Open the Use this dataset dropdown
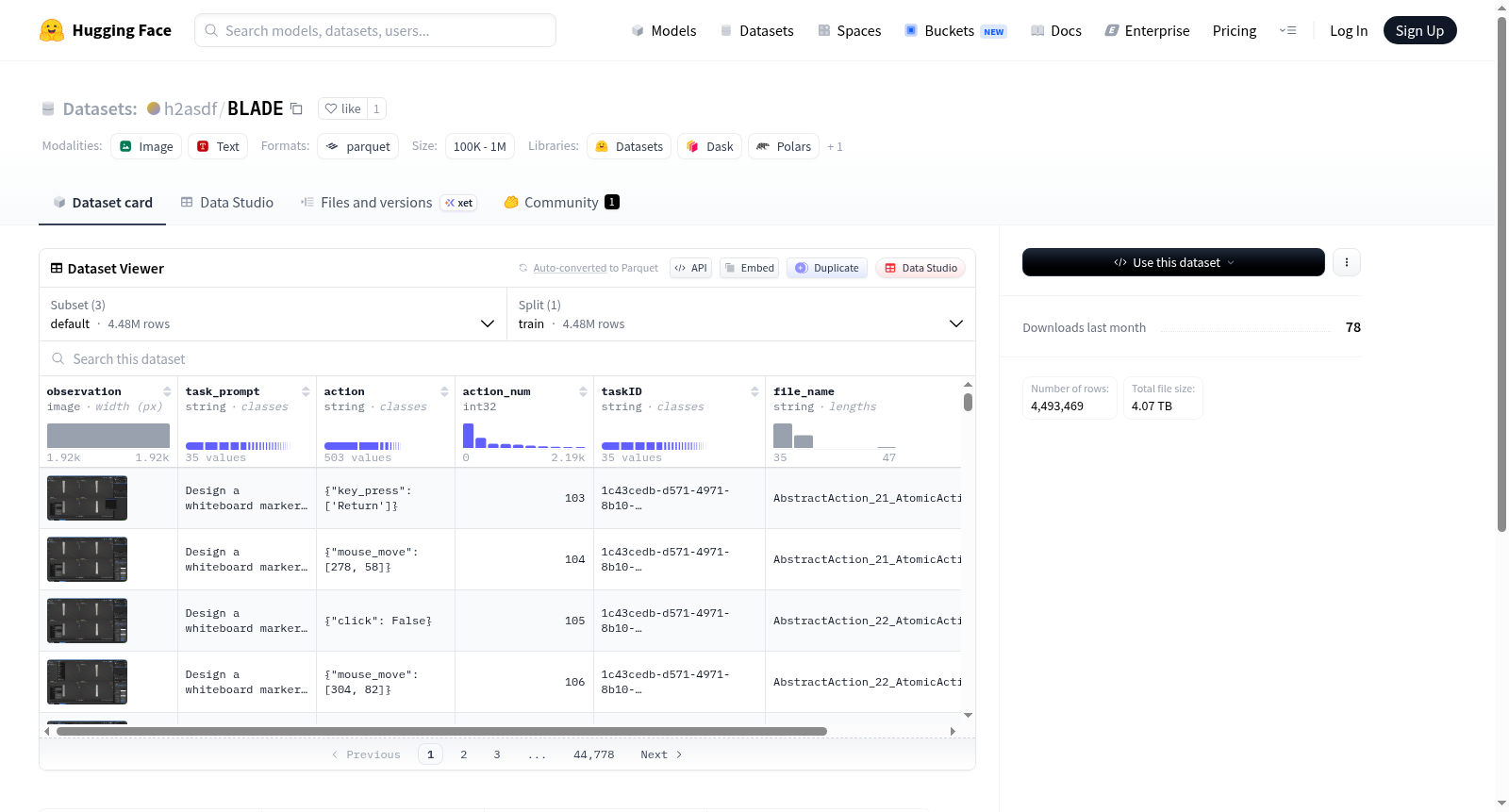The image size is (1509, 812). coord(1173,262)
